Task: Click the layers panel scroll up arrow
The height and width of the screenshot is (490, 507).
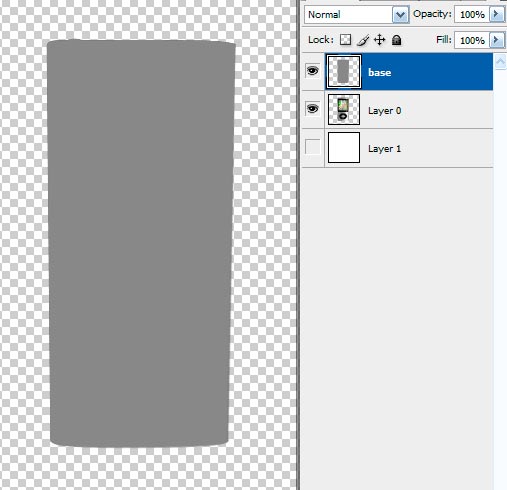Action: coord(500,62)
